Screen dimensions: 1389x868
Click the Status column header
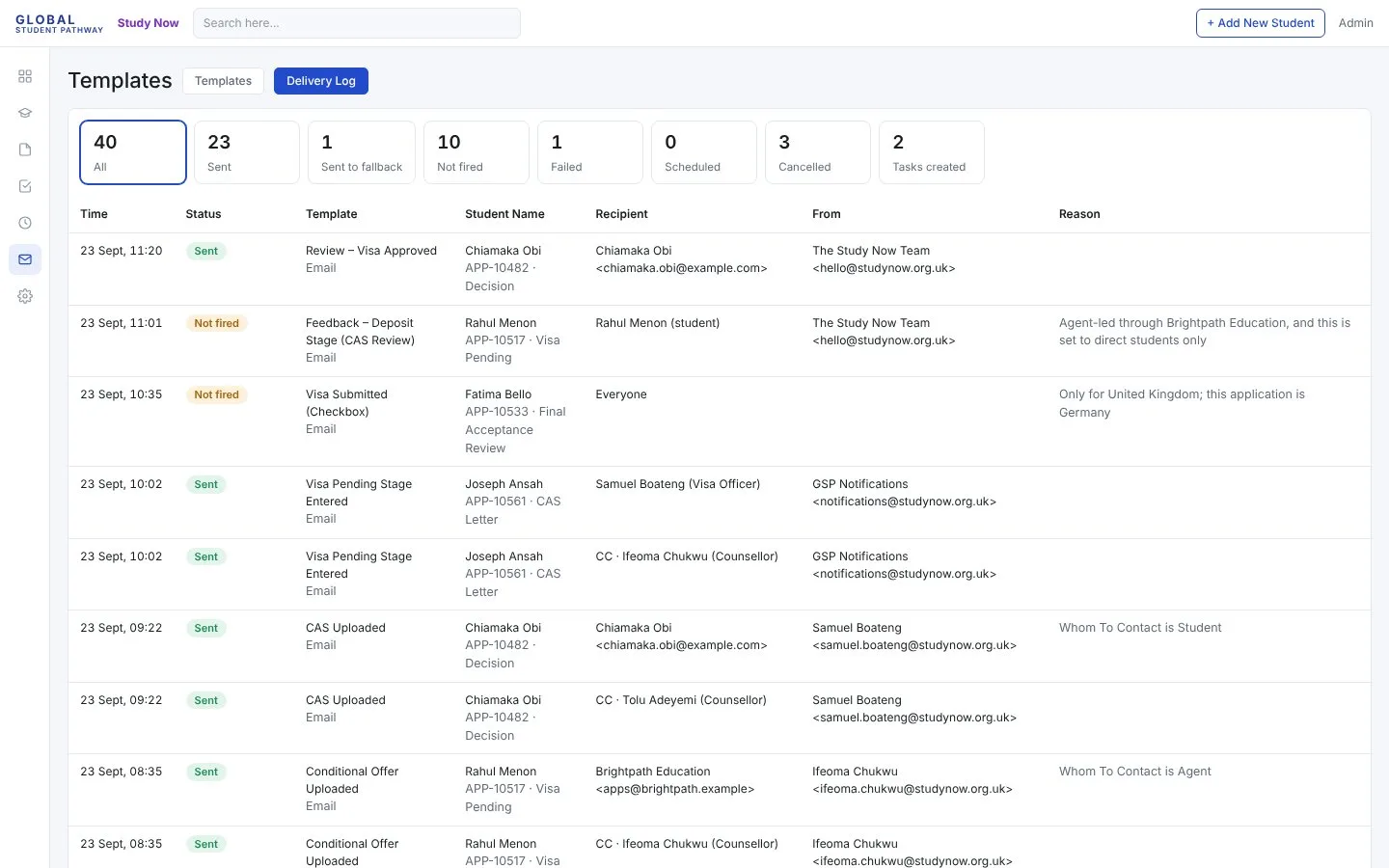[204, 214]
